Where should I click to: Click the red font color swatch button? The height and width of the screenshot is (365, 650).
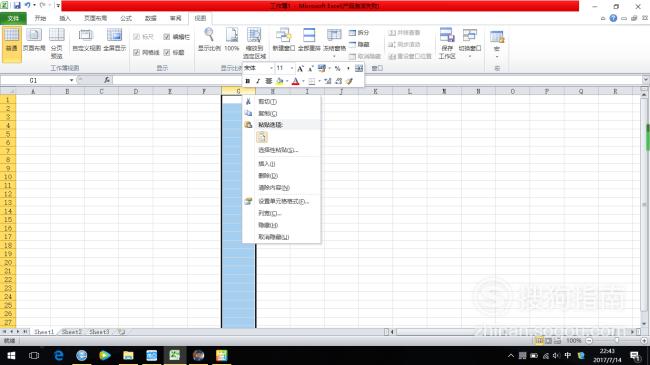296,81
